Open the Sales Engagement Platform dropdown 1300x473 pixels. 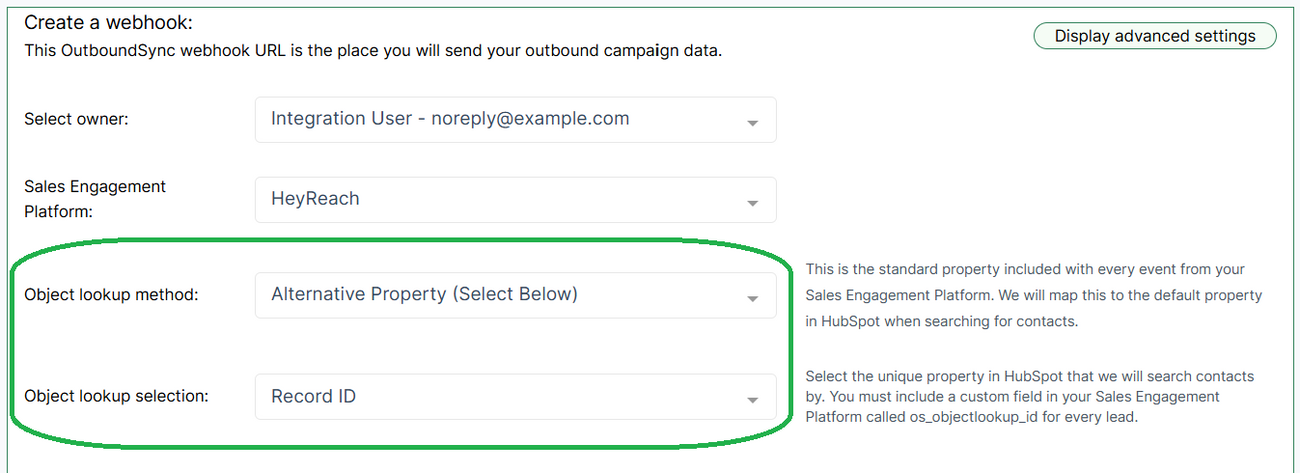[515, 199]
